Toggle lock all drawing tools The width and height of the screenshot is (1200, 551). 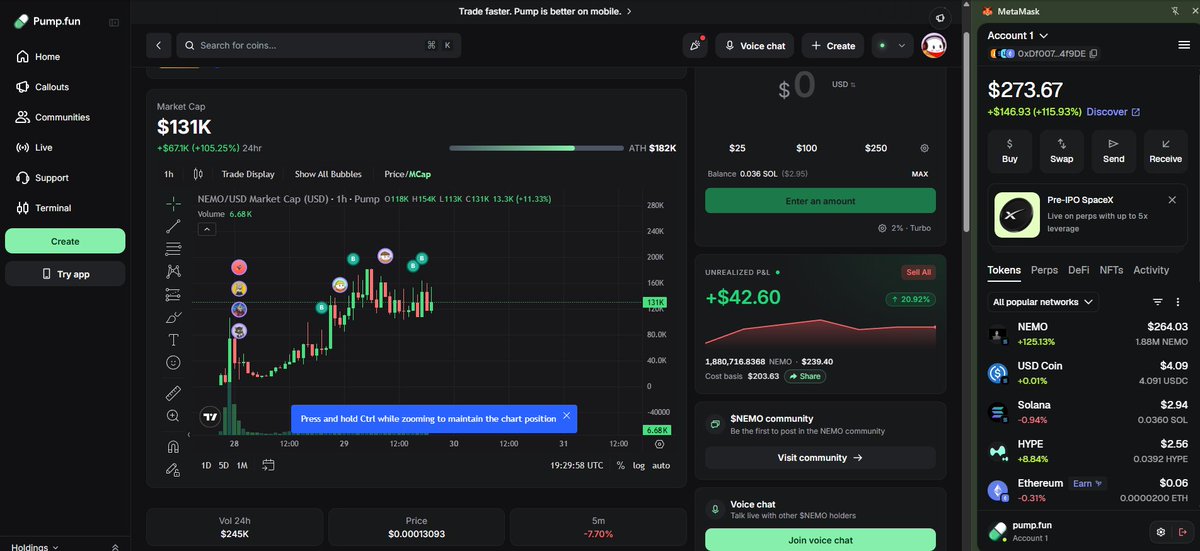pyautogui.click(x=173, y=469)
